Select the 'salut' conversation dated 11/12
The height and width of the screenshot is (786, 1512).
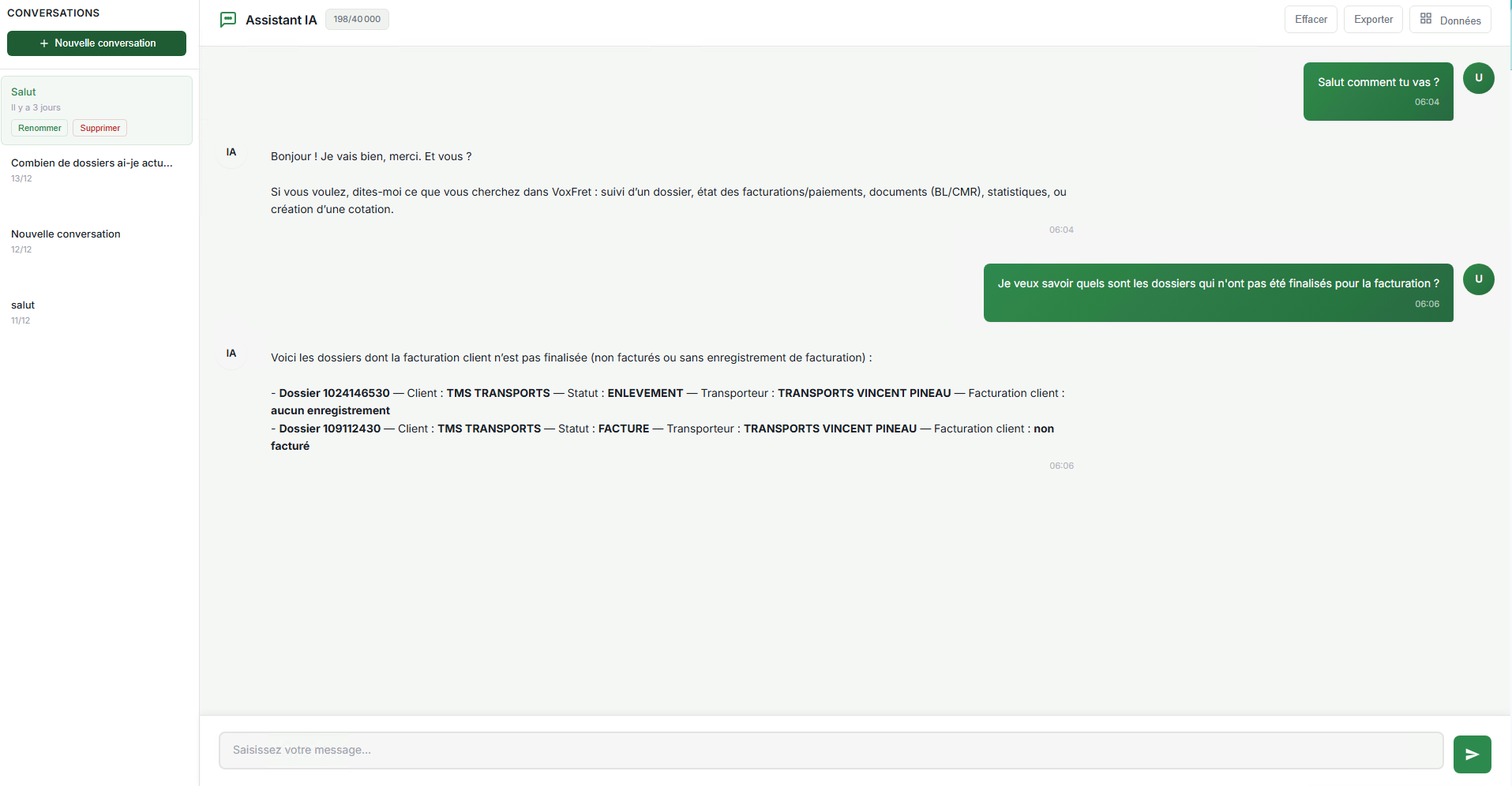[x=23, y=305]
